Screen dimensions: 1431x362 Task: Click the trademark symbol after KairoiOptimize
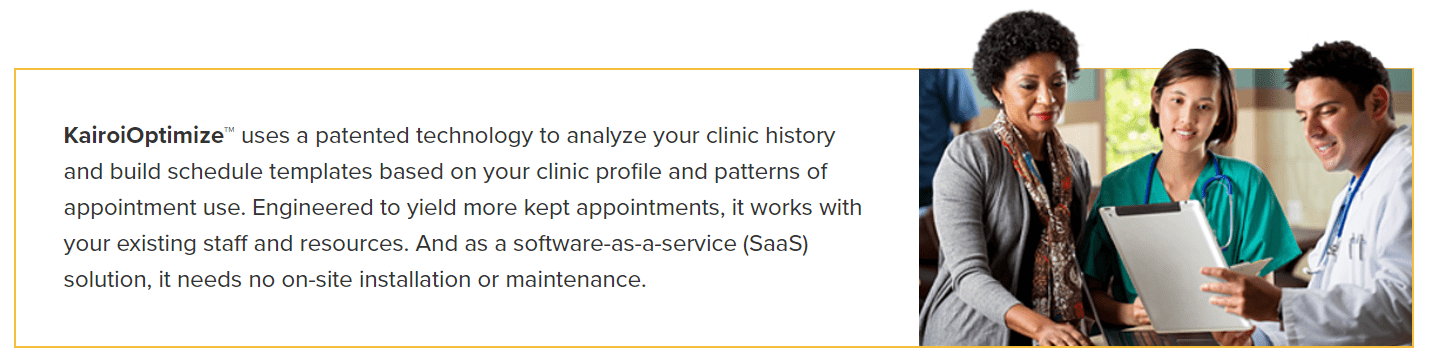229,130
